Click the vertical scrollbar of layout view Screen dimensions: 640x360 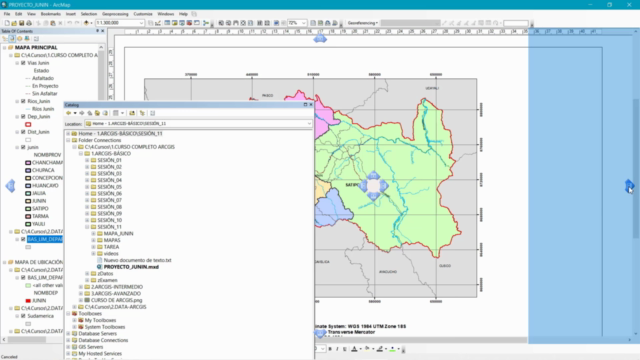pos(636,169)
